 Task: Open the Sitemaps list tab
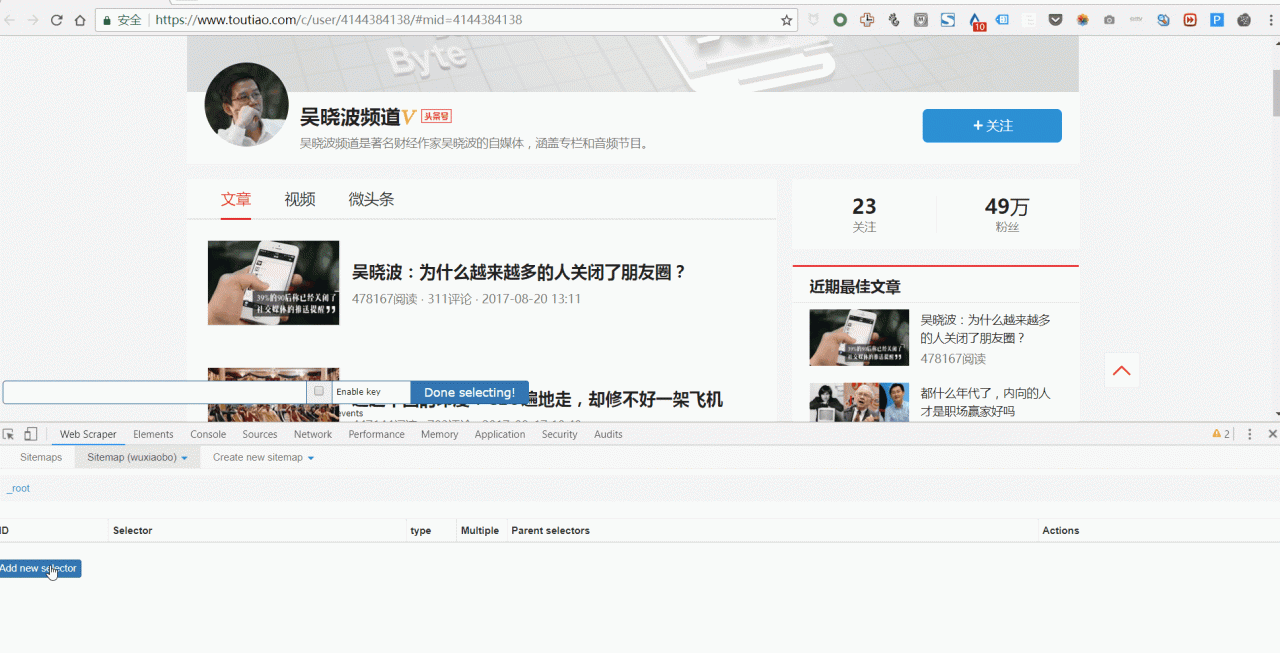pos(41,457)
